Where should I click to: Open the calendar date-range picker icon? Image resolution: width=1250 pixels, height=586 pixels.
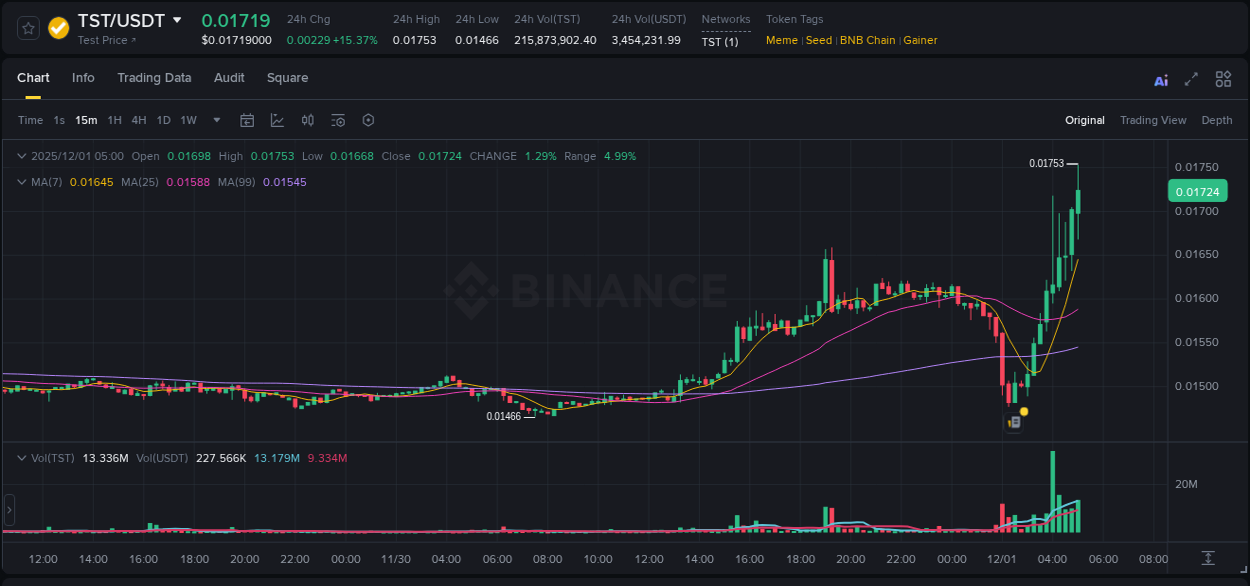247,120
